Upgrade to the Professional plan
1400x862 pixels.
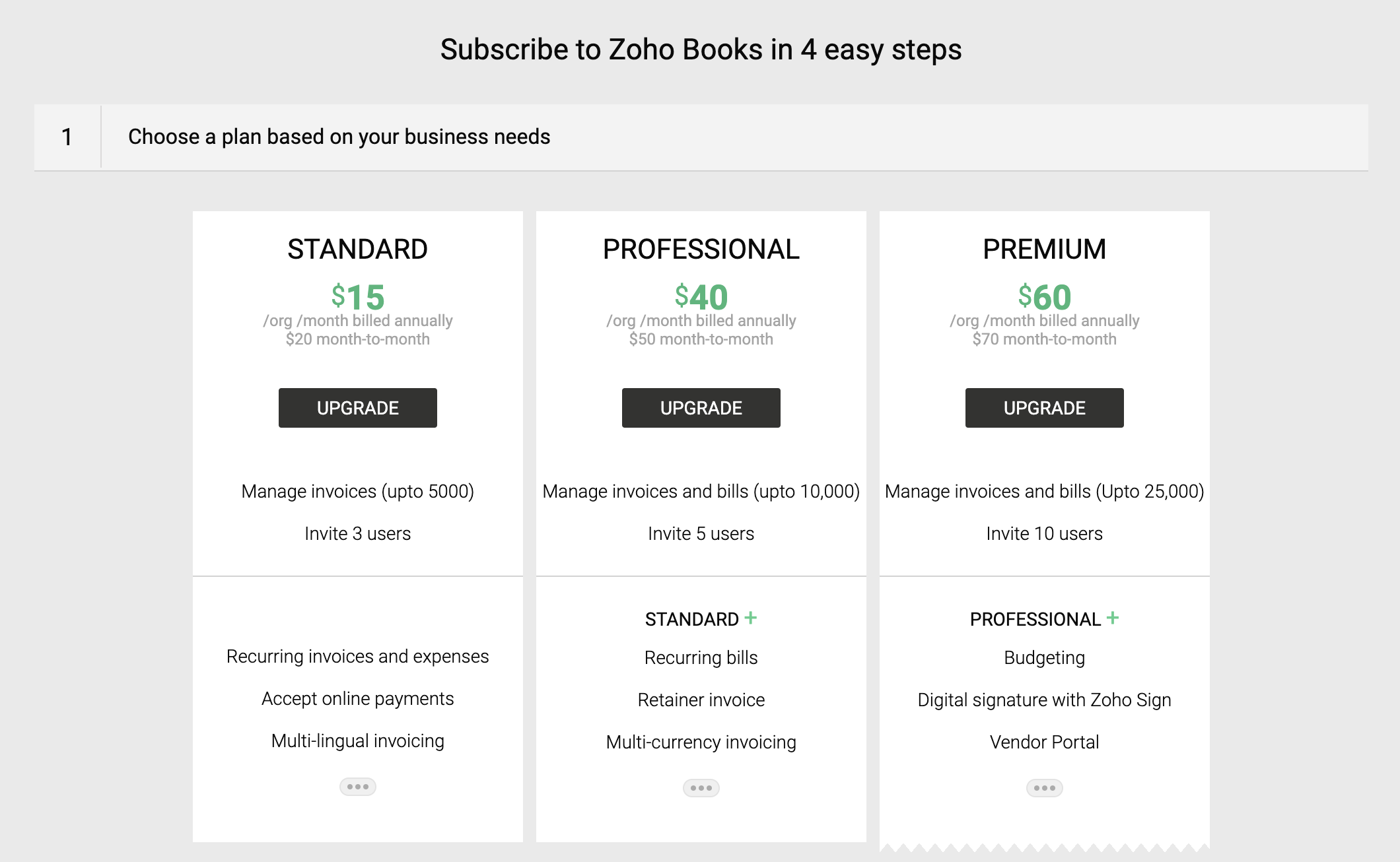pos(701,408)
